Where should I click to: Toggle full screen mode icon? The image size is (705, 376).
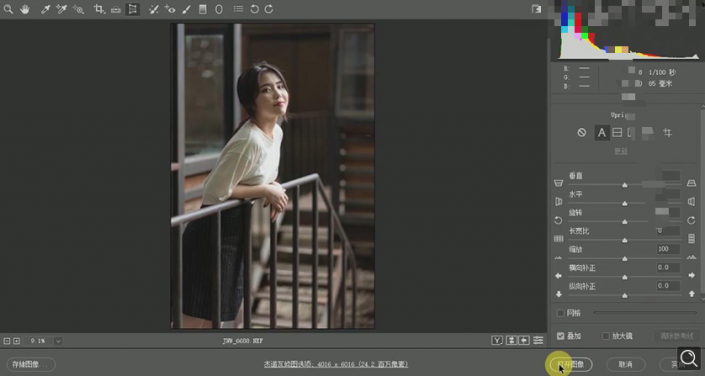click(x=536, y=9)
